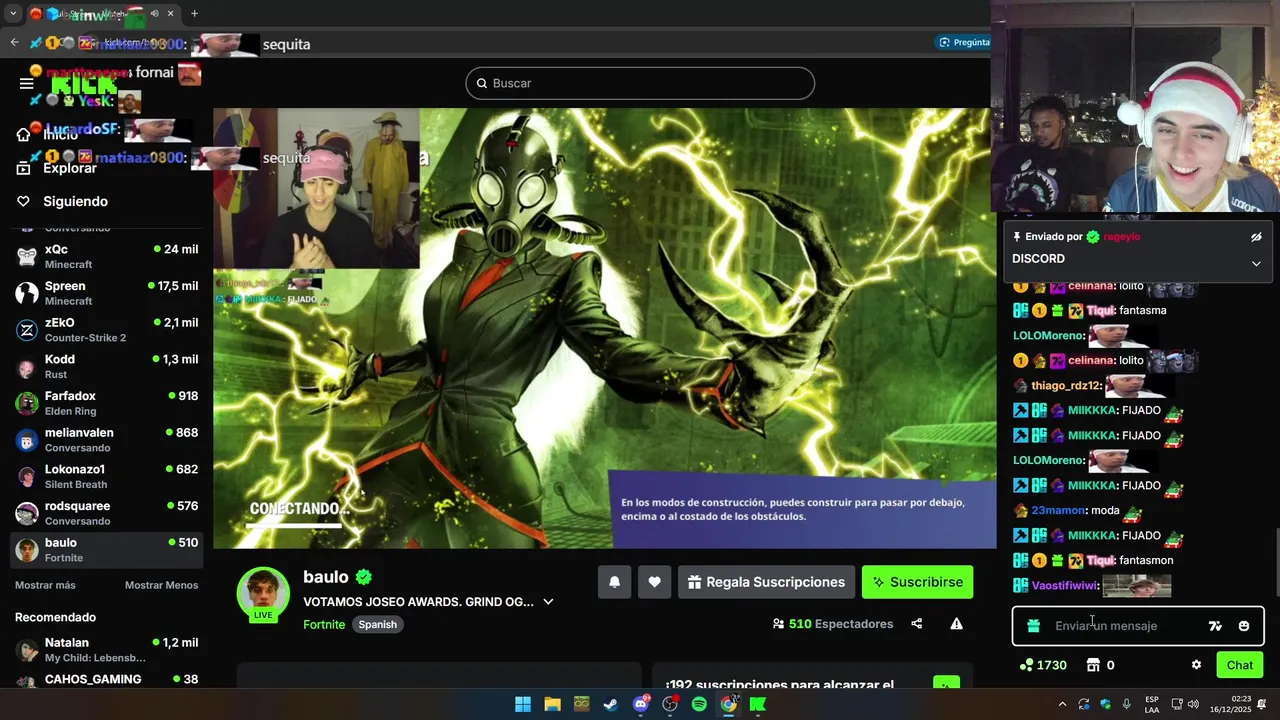Click the chat scrollbar thumb

pyautogui.click(x=1276, y=562)
